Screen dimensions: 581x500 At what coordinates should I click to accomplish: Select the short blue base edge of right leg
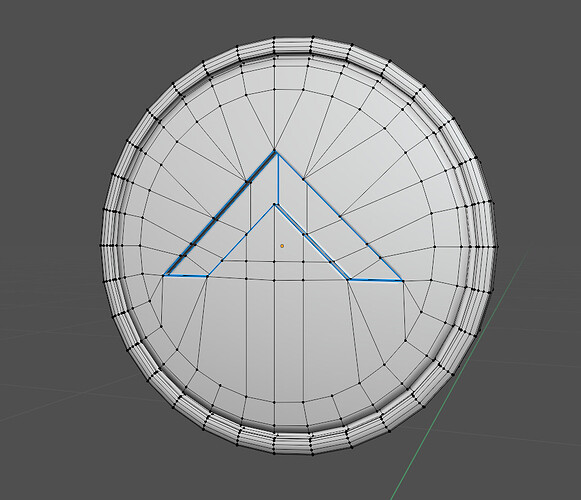pyautogui.click(x=375, y=281)
